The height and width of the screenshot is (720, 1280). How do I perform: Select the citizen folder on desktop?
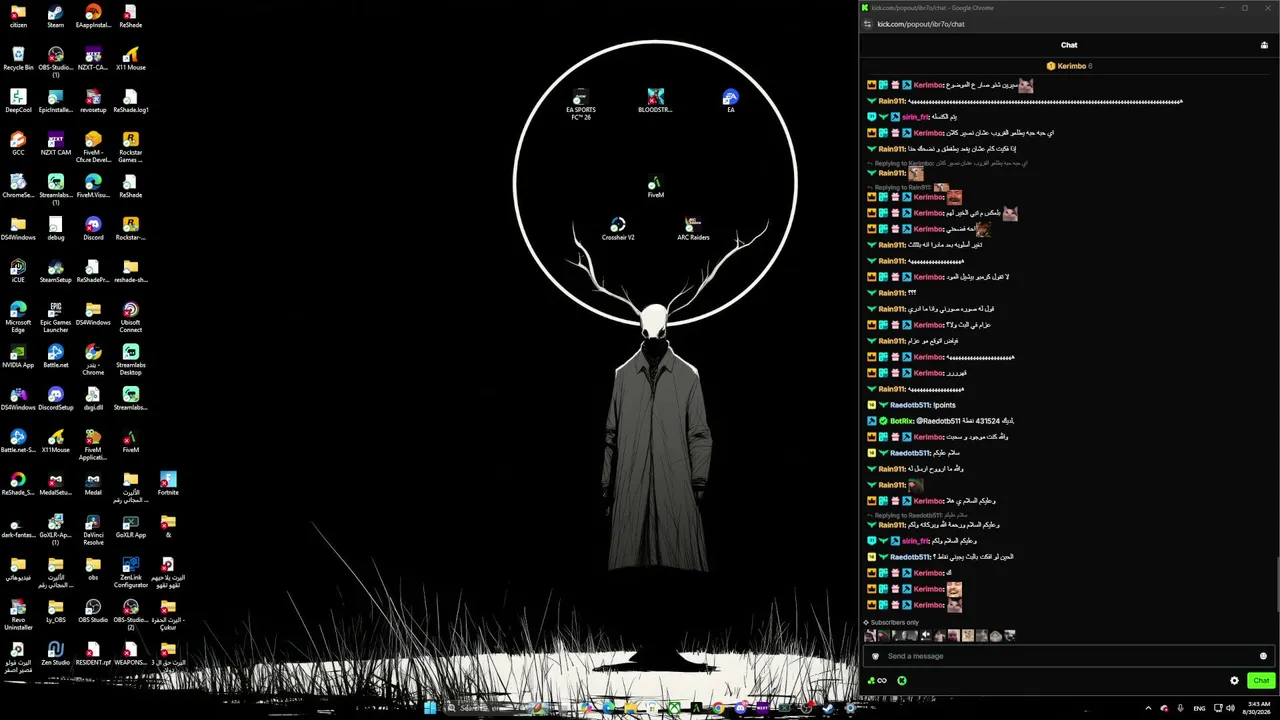18,15
